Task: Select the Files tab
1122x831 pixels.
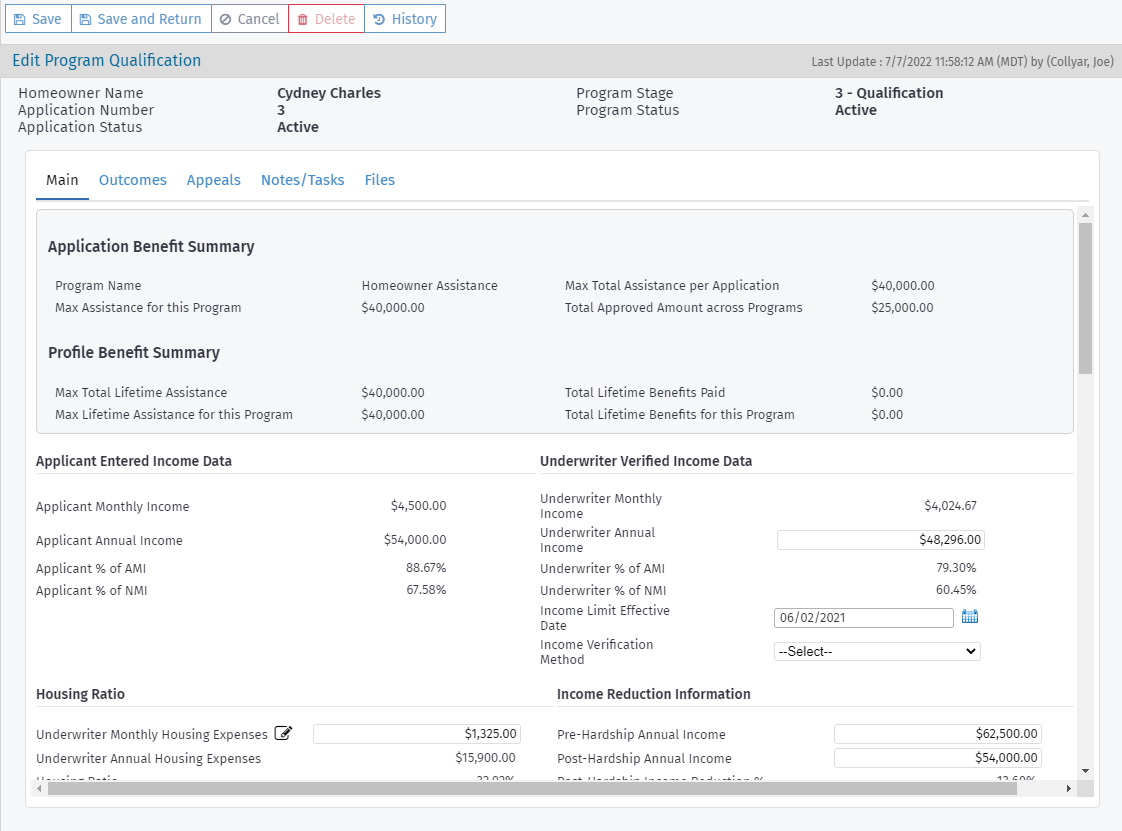Action: (379, 180)
